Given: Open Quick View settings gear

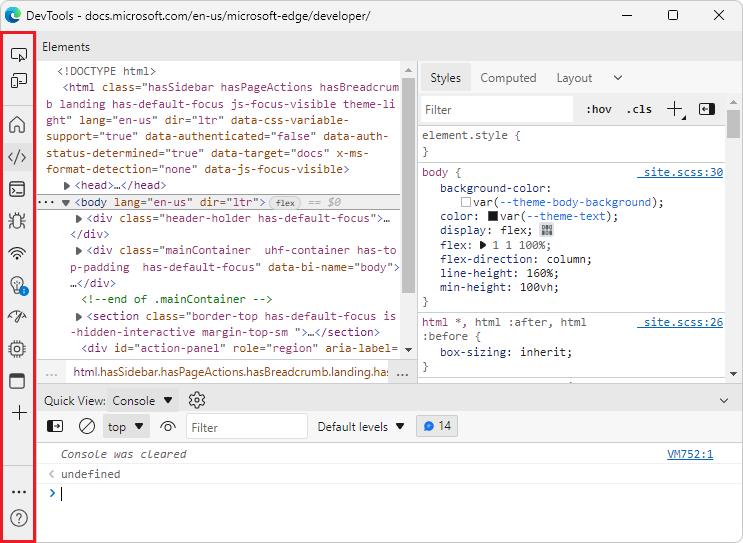Looking at the screenshot, I should [197, 400].
